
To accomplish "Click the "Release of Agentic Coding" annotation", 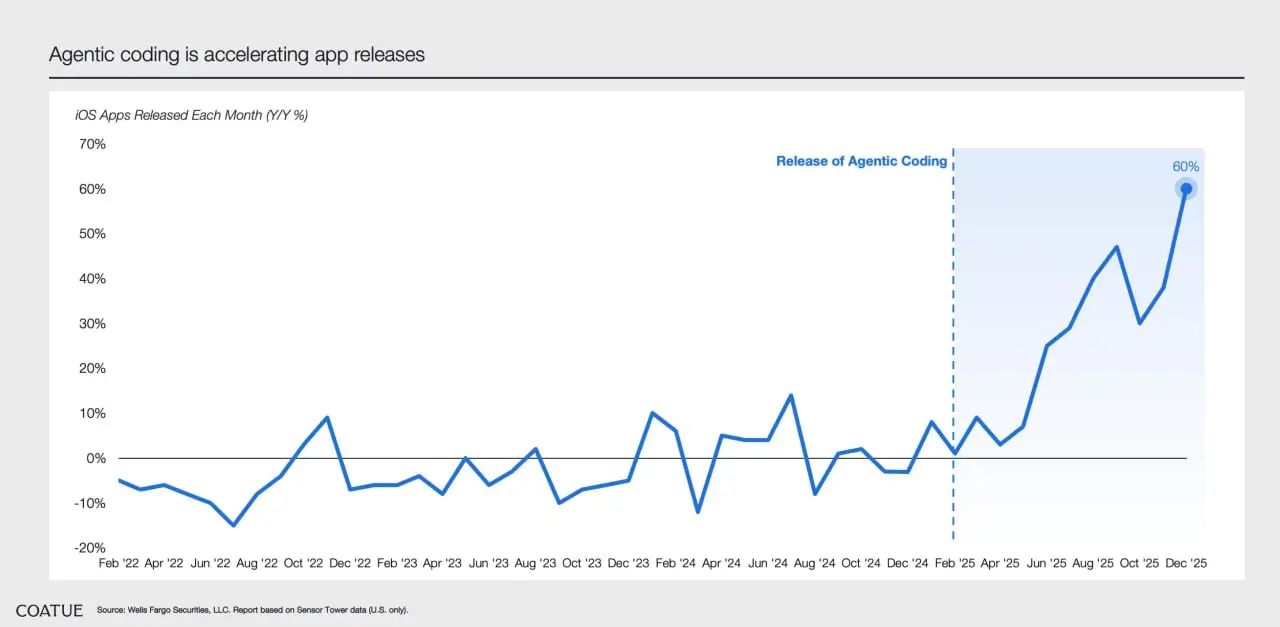I will 861,161.
